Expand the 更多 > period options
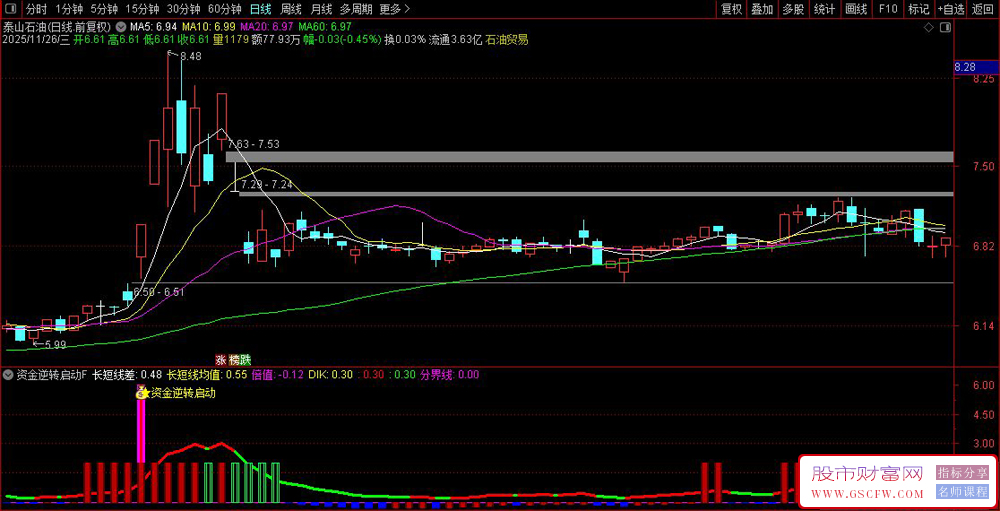1000x511 pixels. pos(395,9)
